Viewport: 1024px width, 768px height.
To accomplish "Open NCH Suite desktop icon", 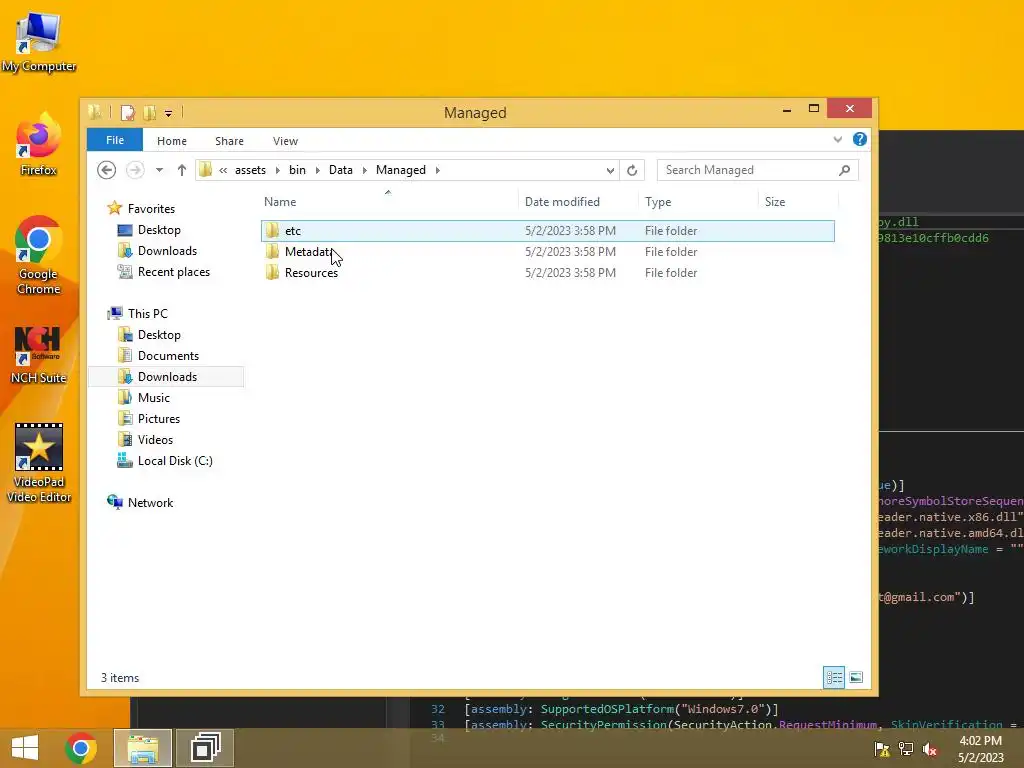I will pos(39,355).
